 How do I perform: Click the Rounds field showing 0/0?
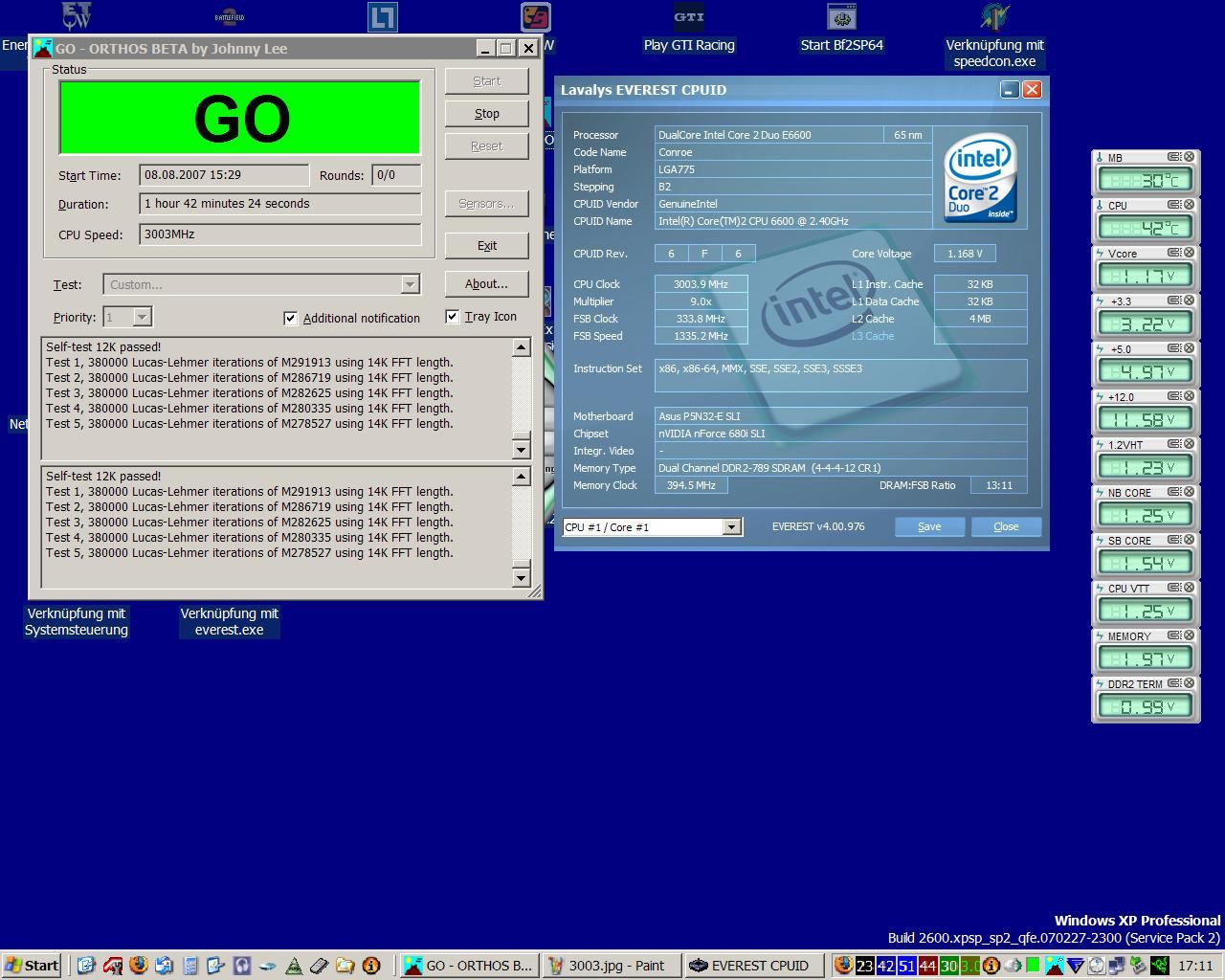(x=396, y=175)
